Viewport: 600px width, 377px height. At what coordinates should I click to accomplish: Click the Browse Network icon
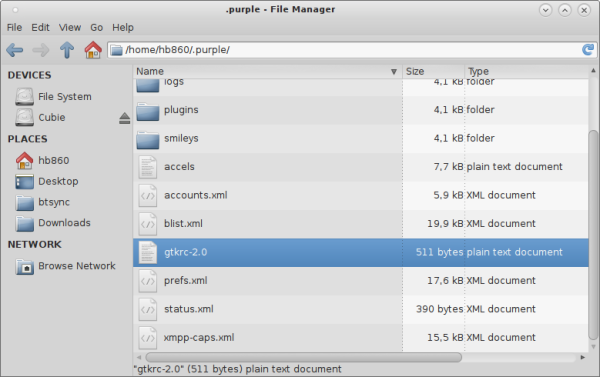24,266
